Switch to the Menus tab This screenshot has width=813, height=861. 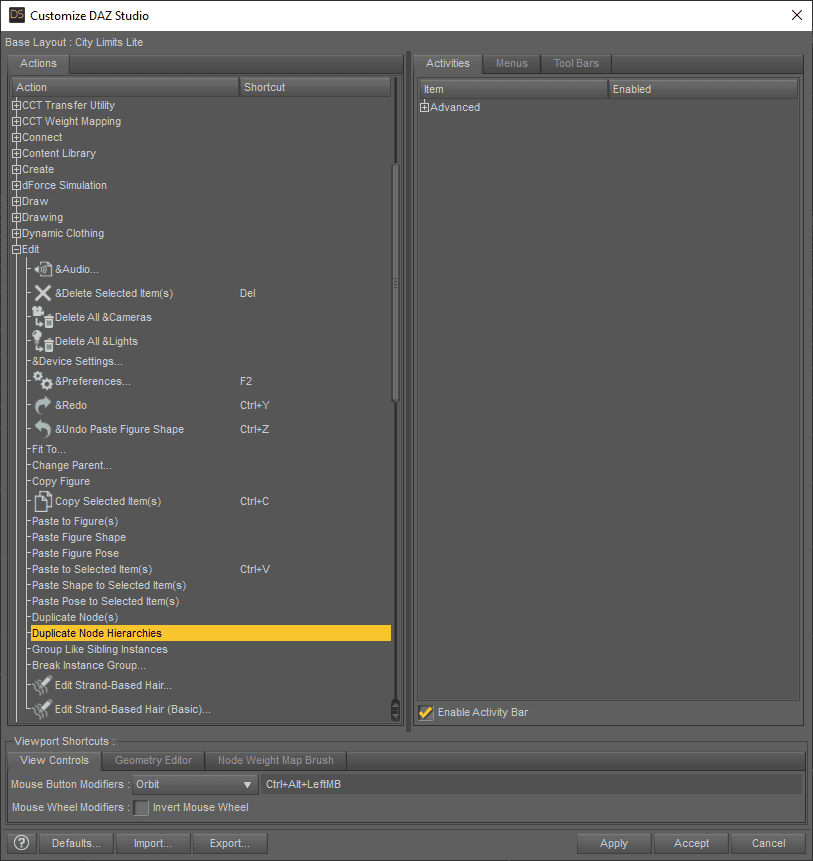(511, 63)
